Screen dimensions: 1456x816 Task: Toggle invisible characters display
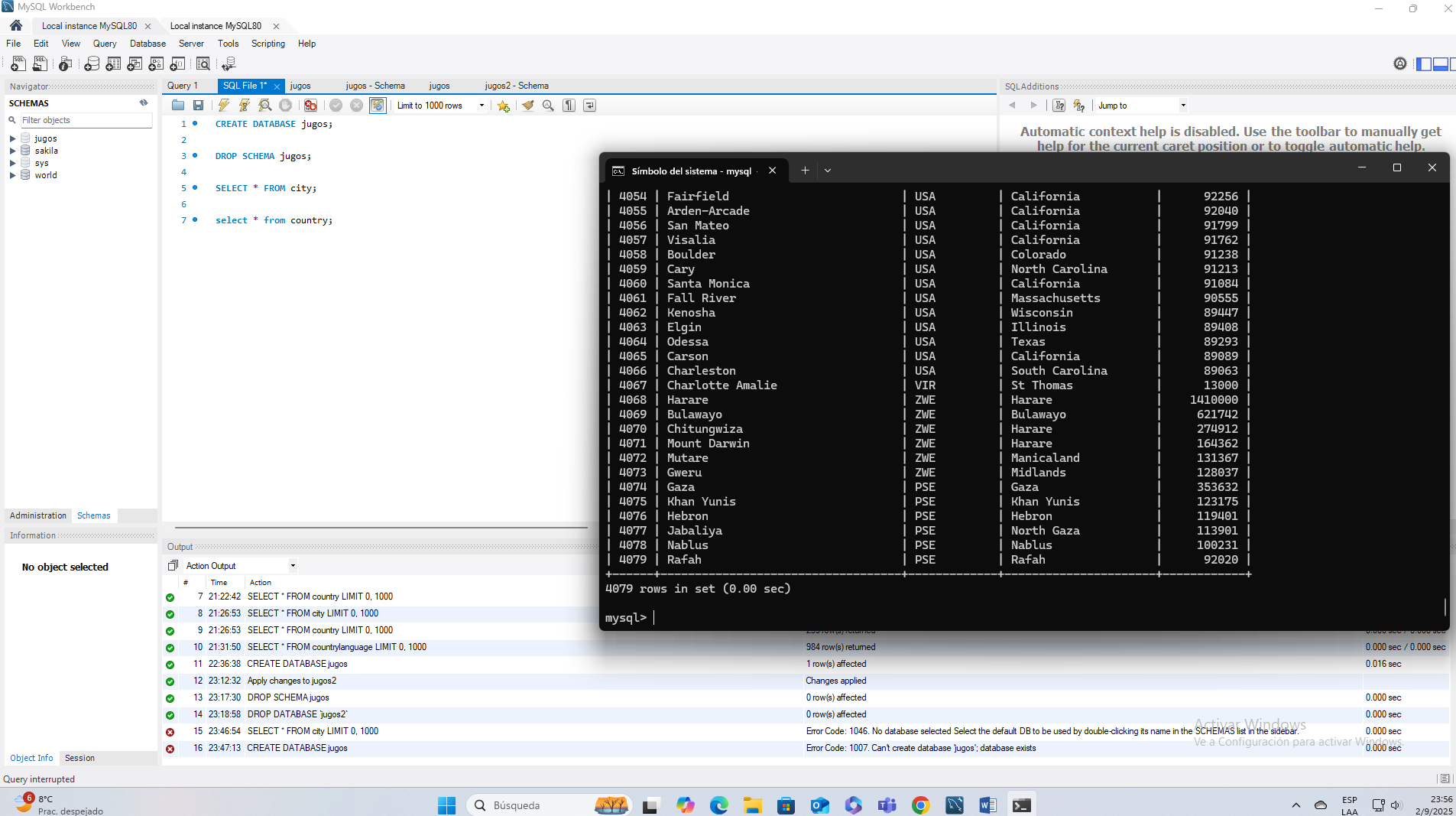[569, 106]
